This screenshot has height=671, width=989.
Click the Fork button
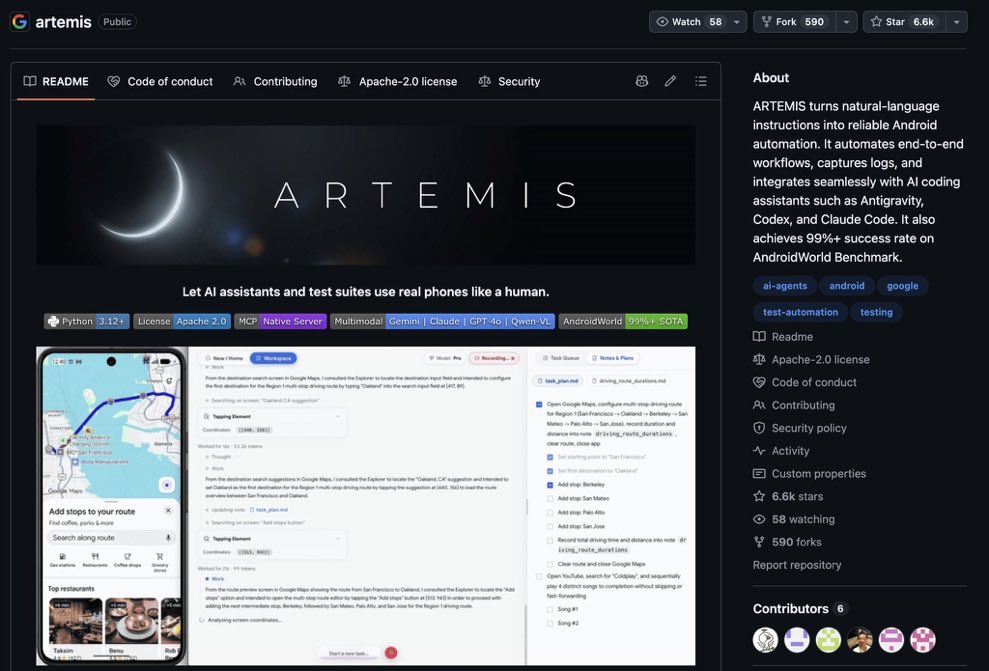pos(793,21)
